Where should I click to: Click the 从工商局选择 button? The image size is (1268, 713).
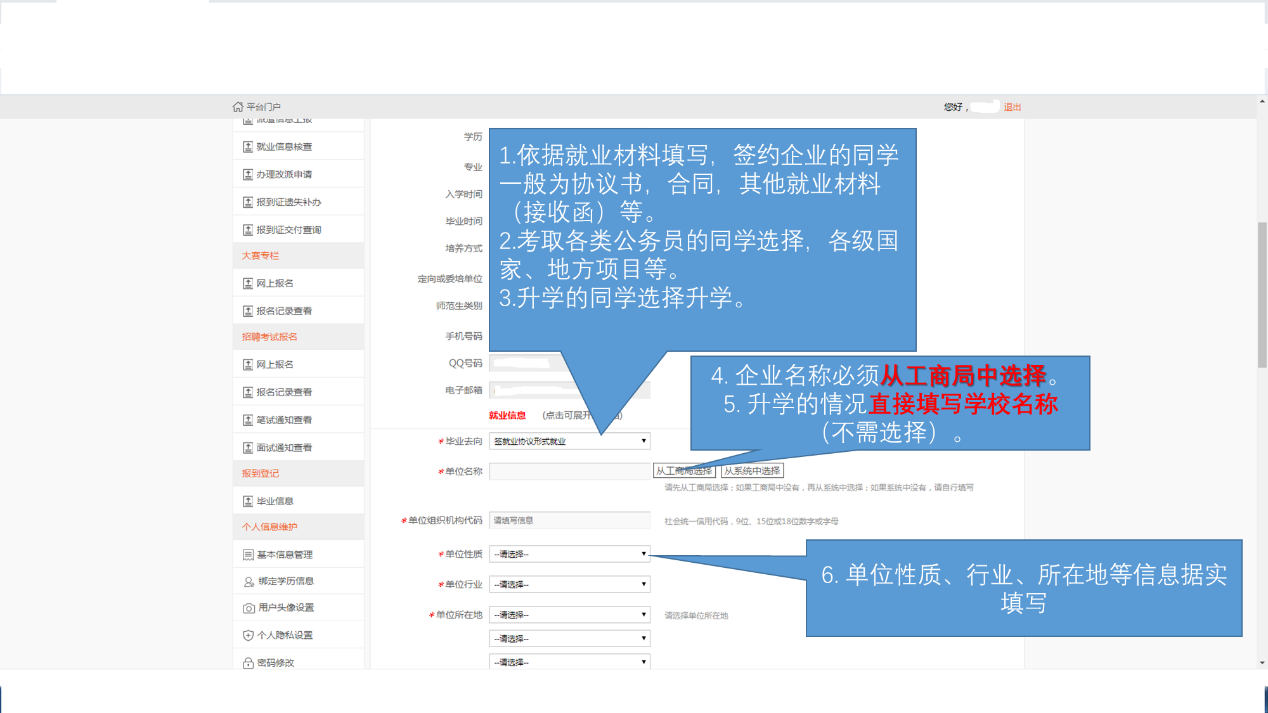(x=684, y=471)
